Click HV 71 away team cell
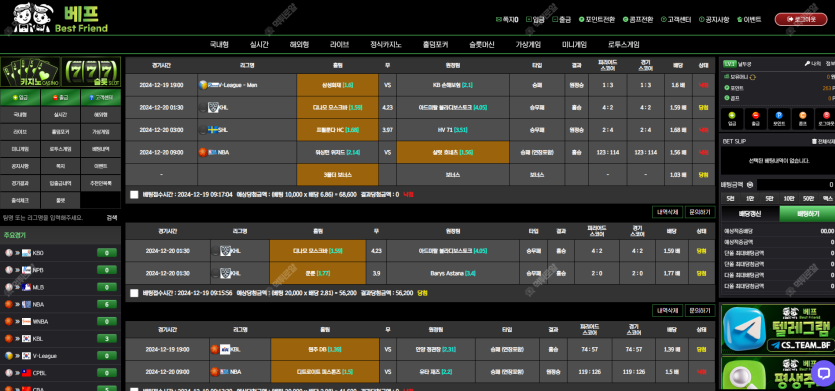The height and width of the screenshot is (391, 835). click(453, 130)
